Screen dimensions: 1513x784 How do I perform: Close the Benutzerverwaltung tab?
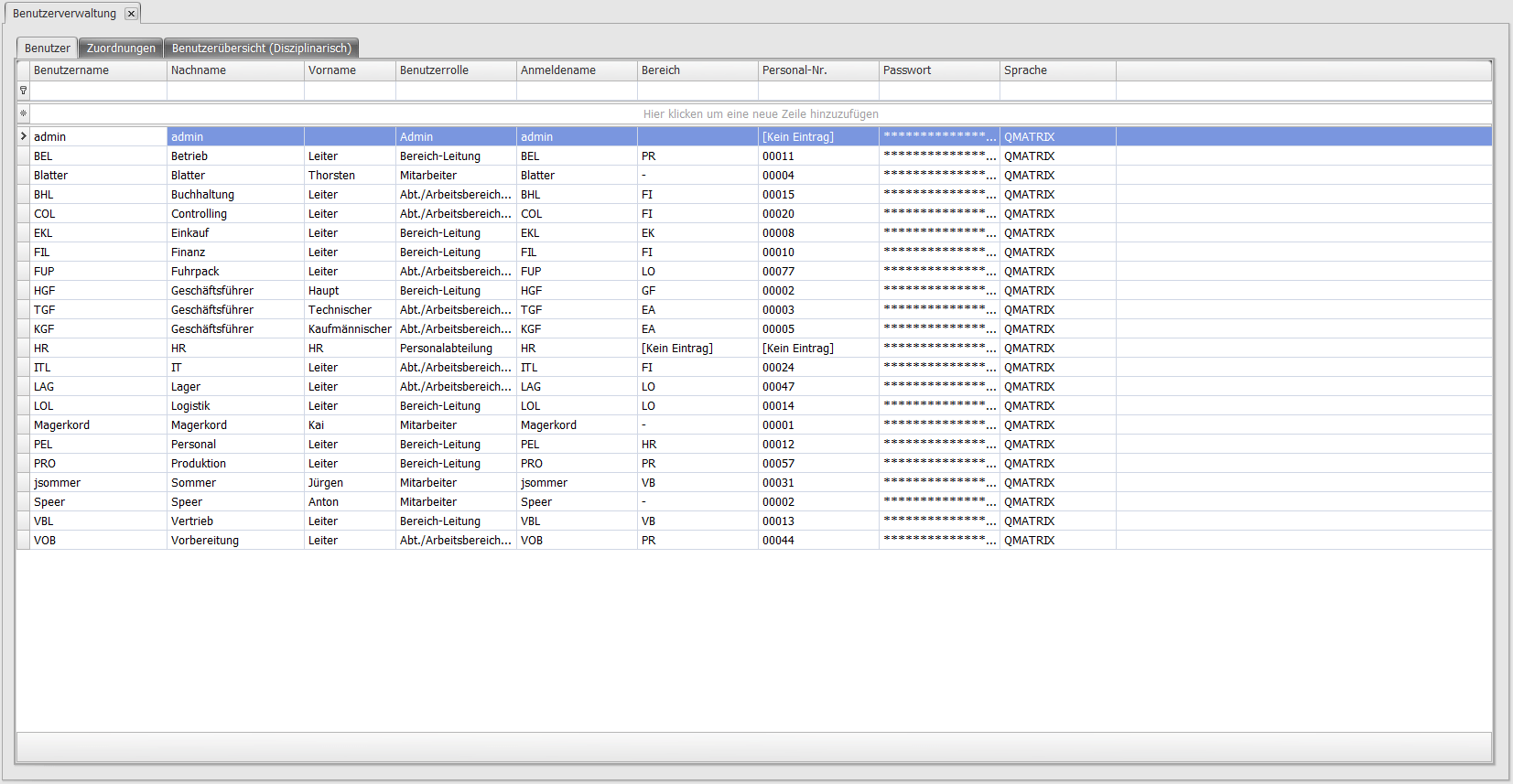(131, 14)
